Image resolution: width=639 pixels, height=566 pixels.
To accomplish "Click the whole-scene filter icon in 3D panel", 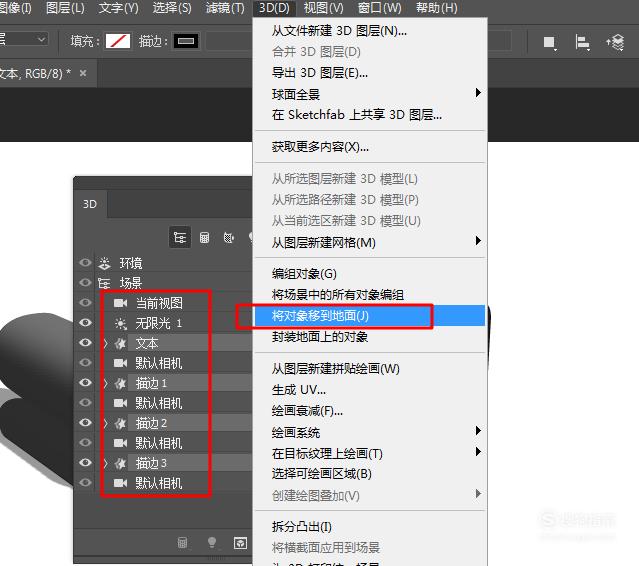I will point(180,238).
